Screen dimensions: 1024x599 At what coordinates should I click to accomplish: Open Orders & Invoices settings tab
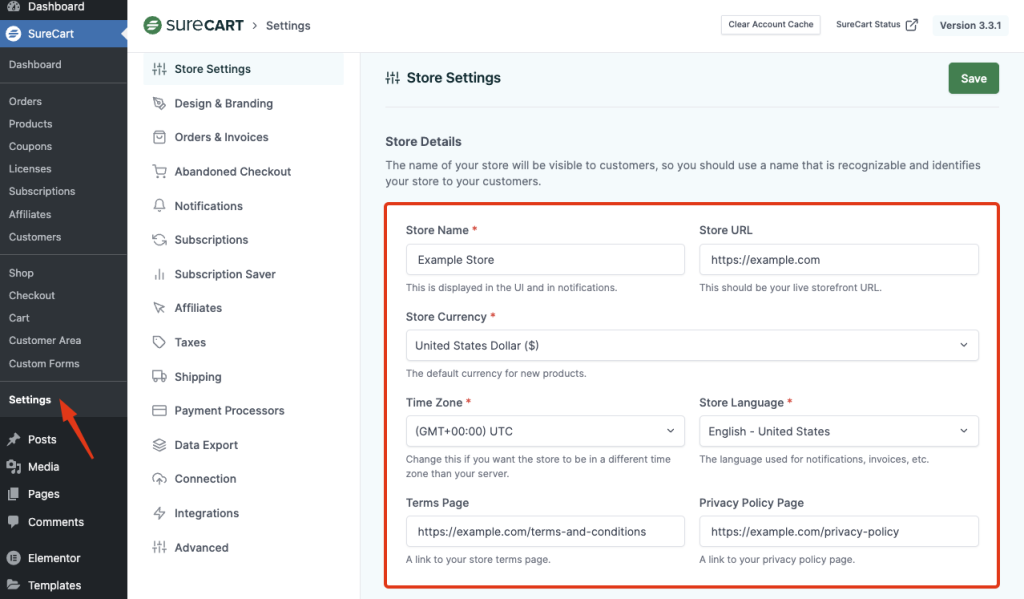(x=221, y=137)
